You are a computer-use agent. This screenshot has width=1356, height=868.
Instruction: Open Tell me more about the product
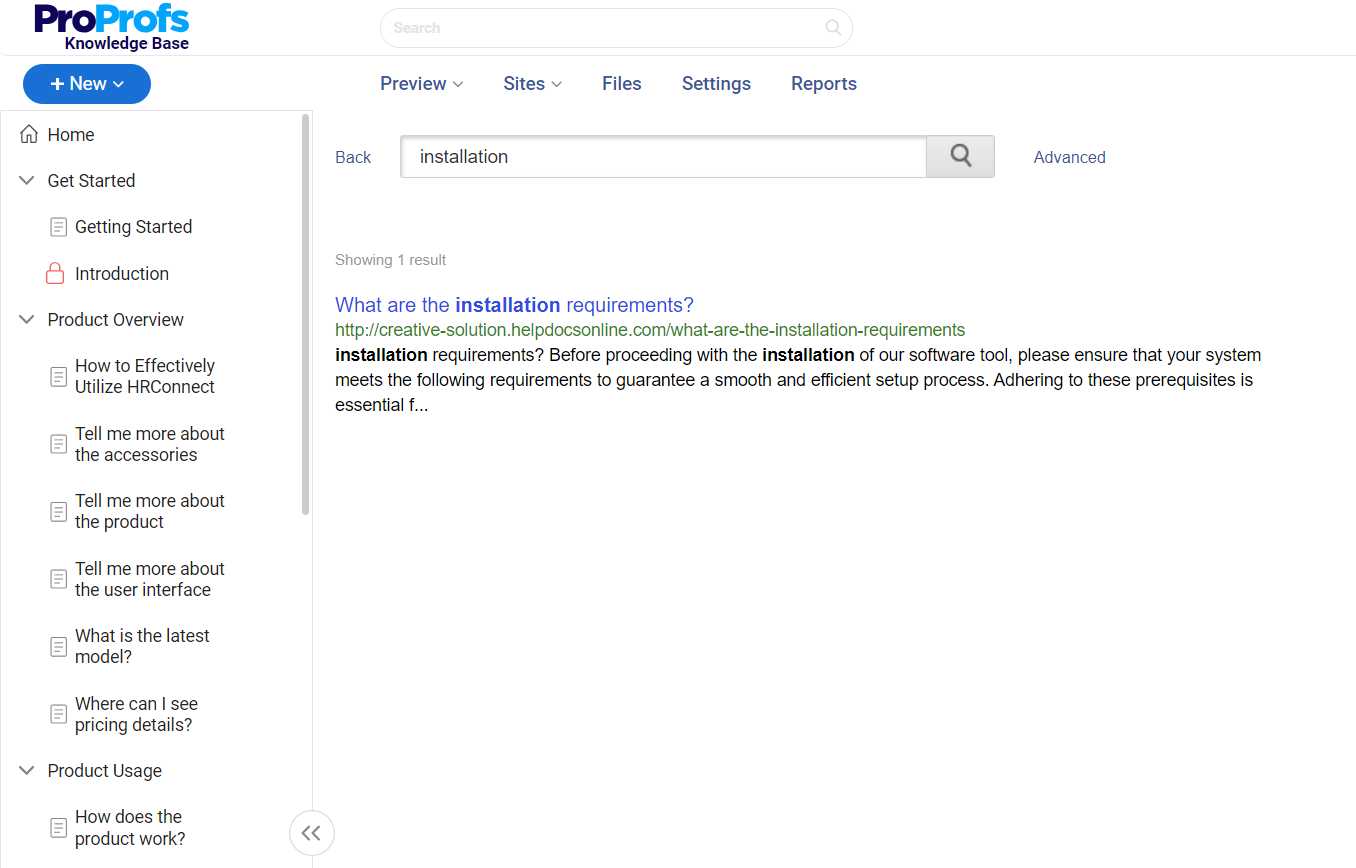(x=150, y=511)
